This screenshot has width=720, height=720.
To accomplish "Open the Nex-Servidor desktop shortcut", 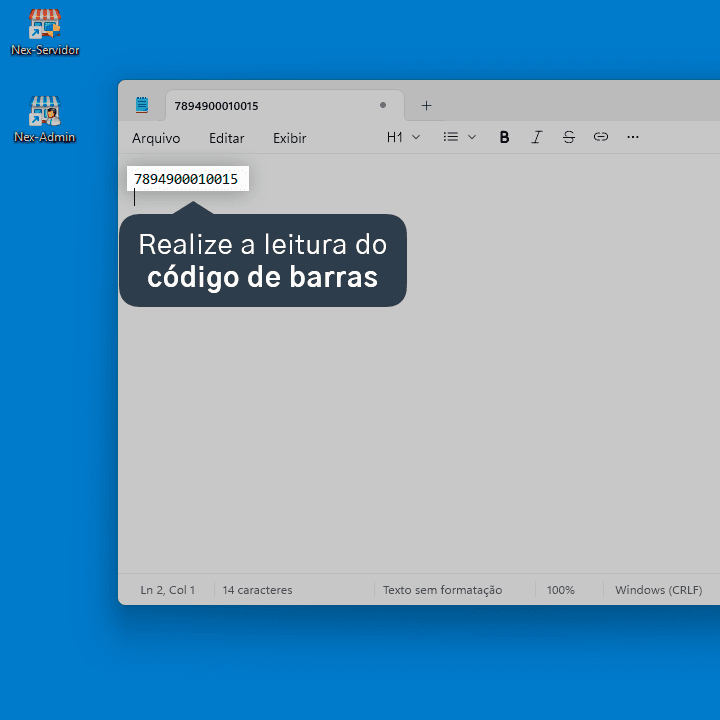I will [45, 32].
